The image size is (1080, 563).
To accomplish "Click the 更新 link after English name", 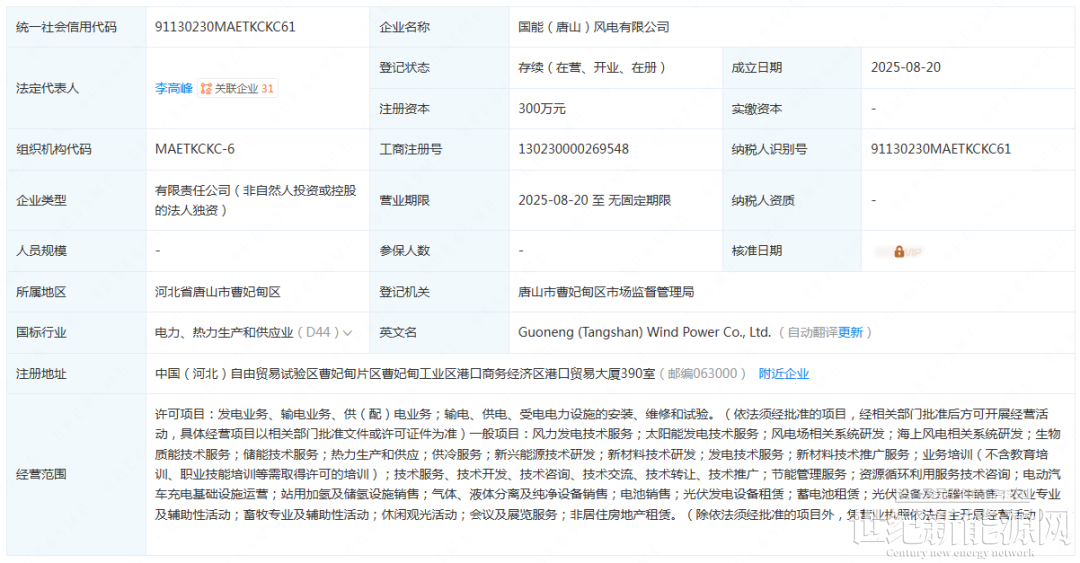I will tap(851, 333).
